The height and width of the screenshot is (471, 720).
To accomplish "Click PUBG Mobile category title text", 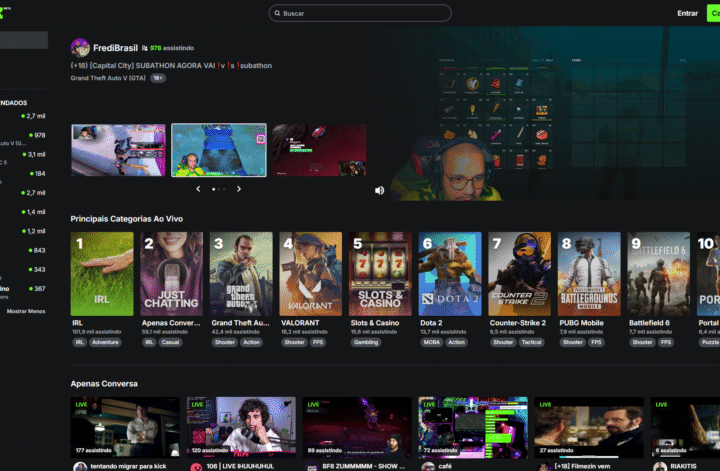I will coord(581,323).
